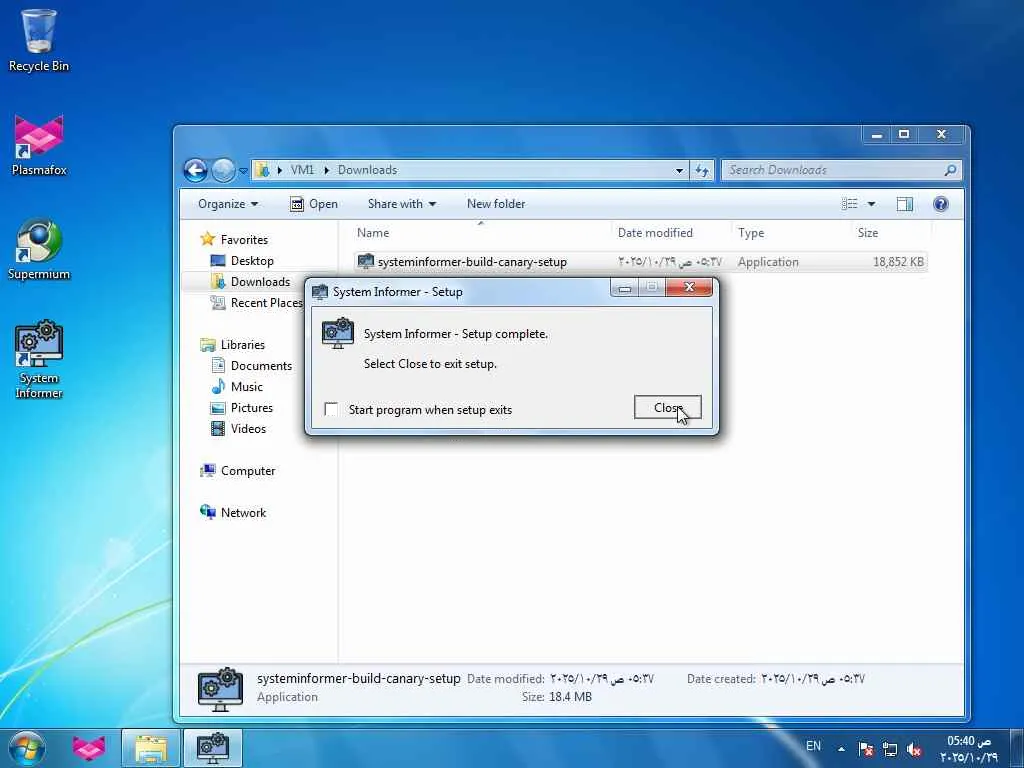Select Favorites in navigation pane
The width and height of the screenshot is (1024, 768).
tap(244, 240)
